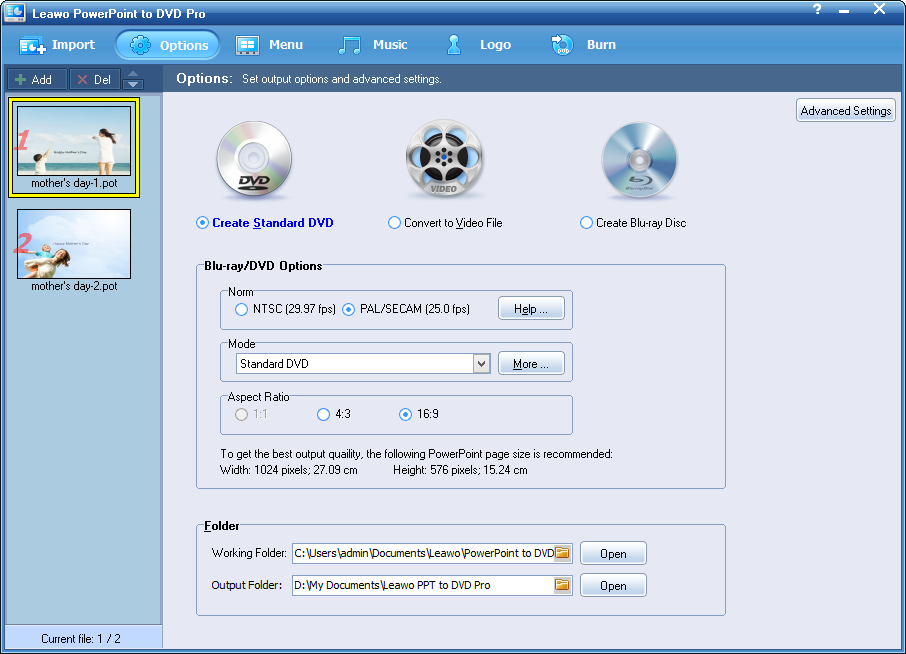The image size is (906, 654).
Task: Switch to the Burn tab
Action: click(x=584, y=45)
